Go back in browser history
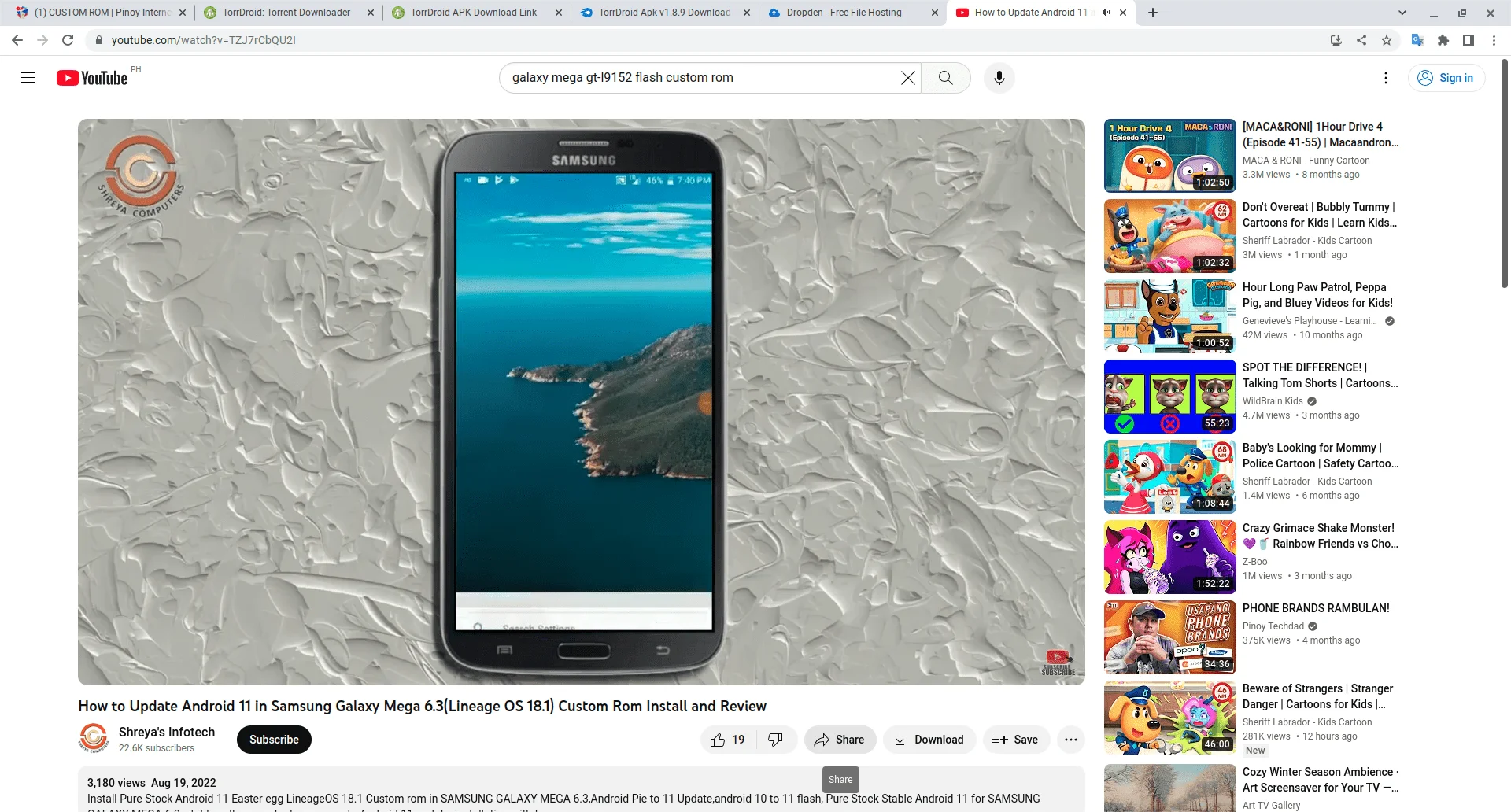1511x812 pixels. tap(17, 40)
